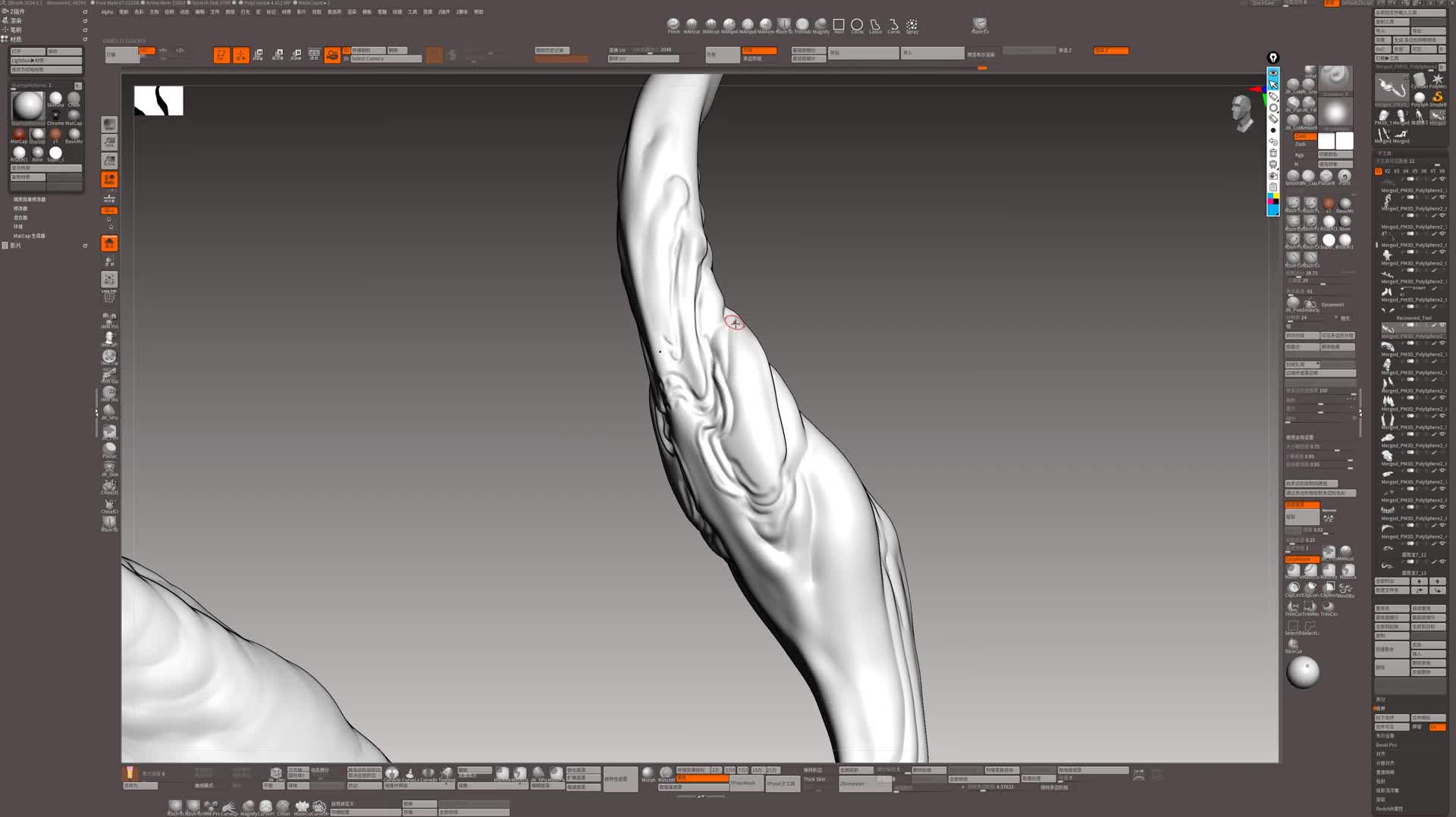Select the Pinch brush in top shelf

(673, 25)
